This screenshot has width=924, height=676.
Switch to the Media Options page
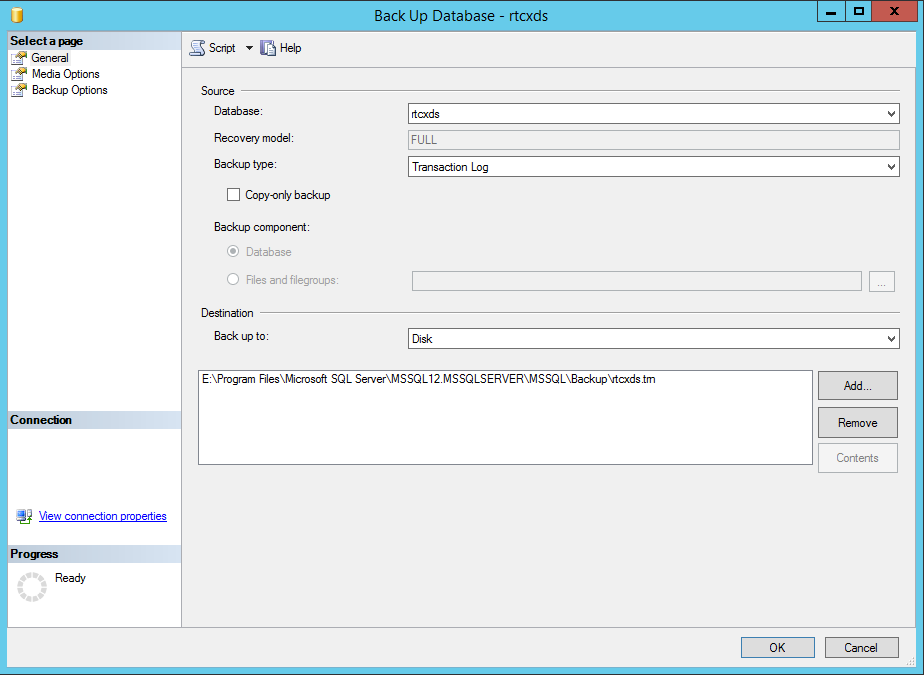pyautogui.click(x=66, y=74)
